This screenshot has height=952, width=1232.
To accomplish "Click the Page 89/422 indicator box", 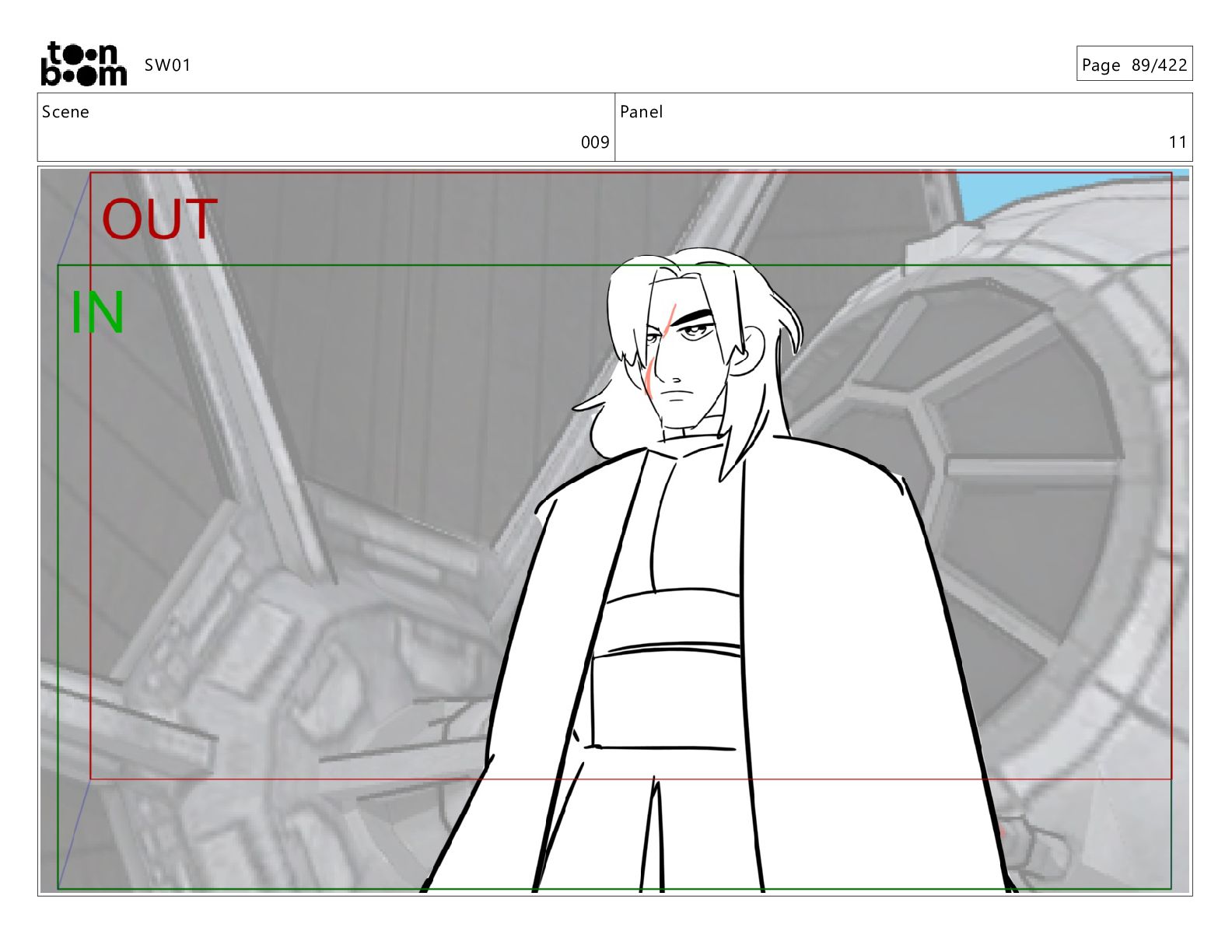I will point(1134,65).
